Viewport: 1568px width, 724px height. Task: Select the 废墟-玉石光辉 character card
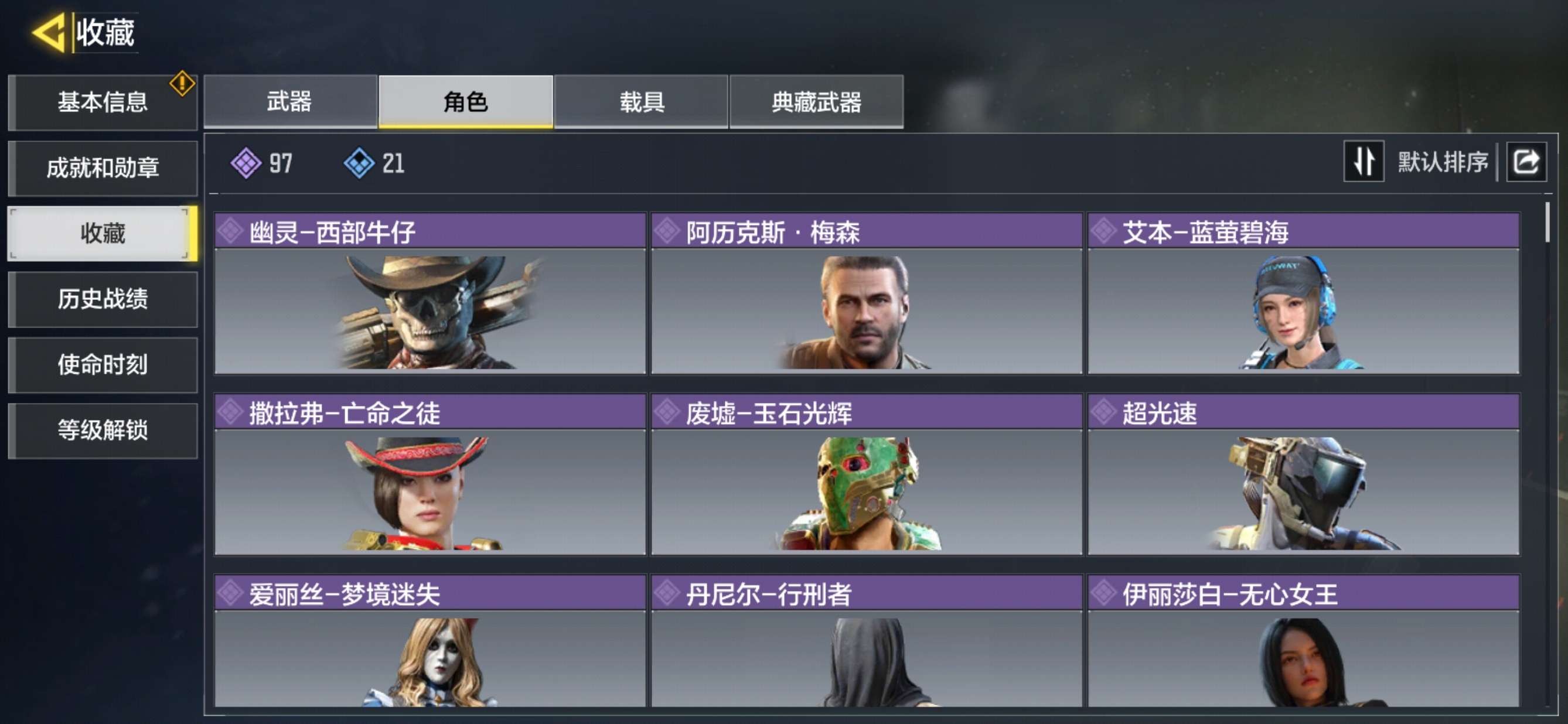[866, 474]
